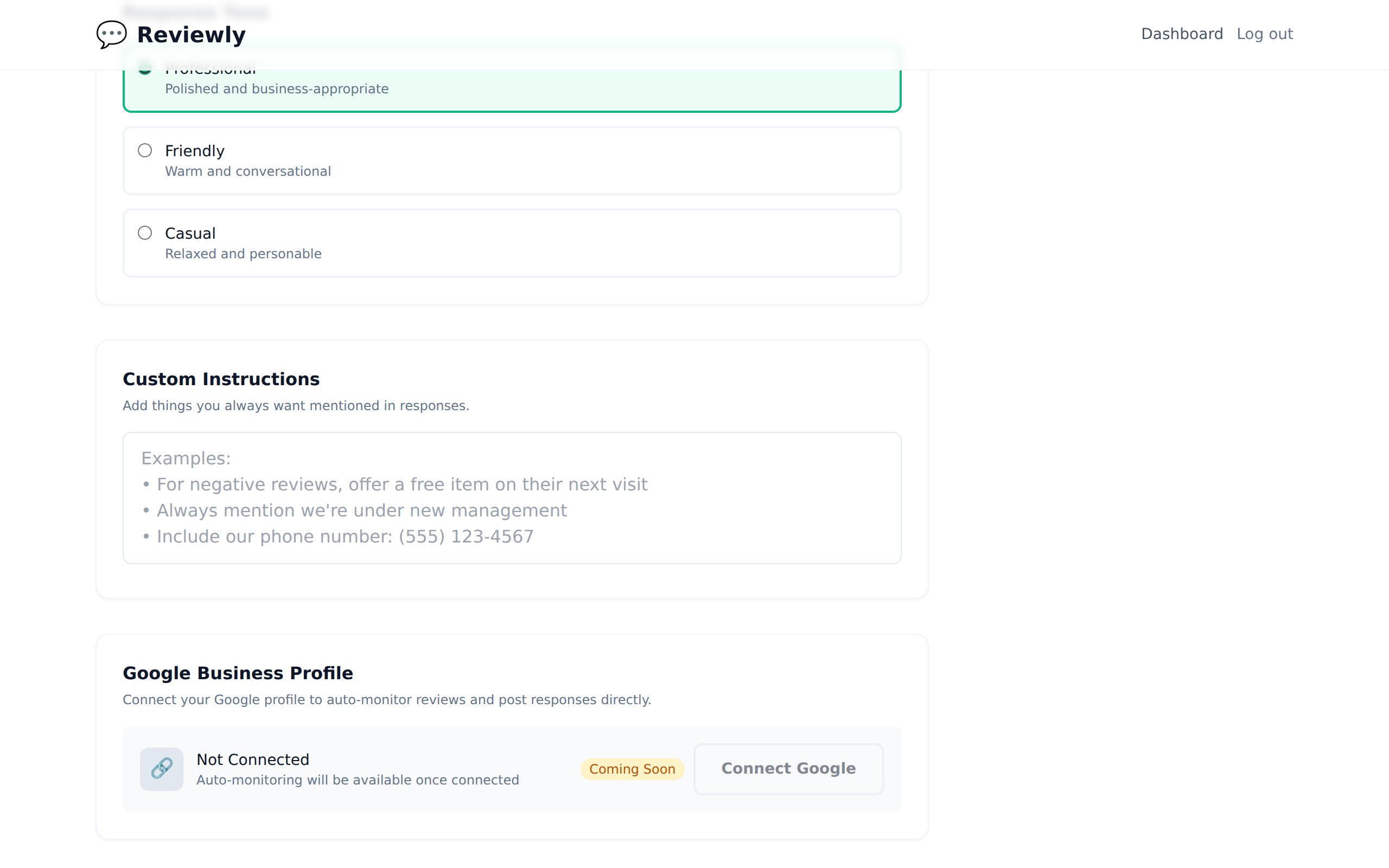Viewport: 1389px width, 868px height.
Task: Click the selected Professional card
Action: pos(511,80)
